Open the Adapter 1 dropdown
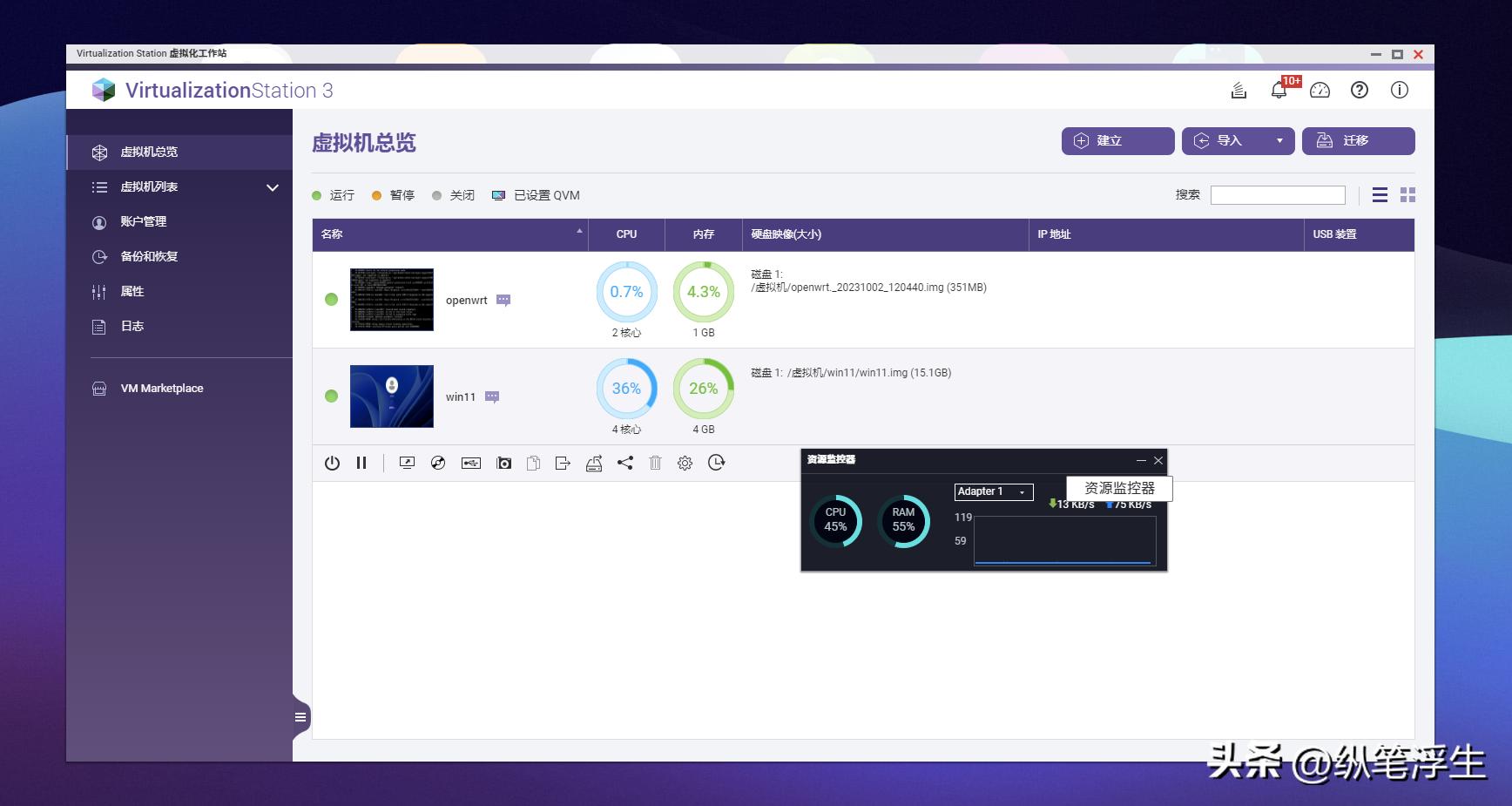This screenshot has height=806, width=1512. pos(994,491)
